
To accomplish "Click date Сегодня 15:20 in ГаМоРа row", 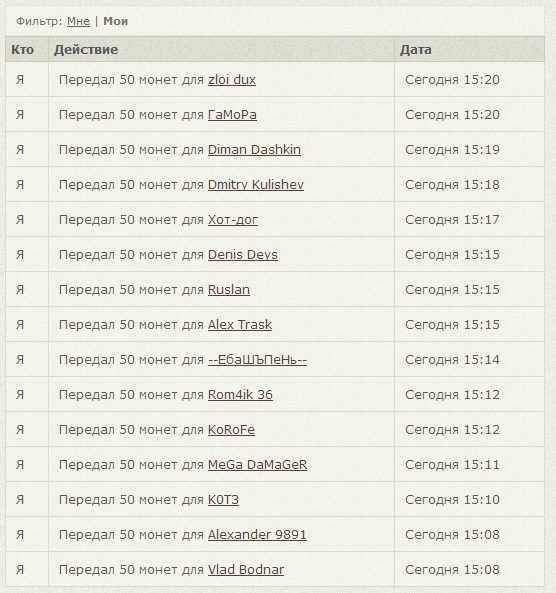I will pyautogui.click(x=452, y=115).
